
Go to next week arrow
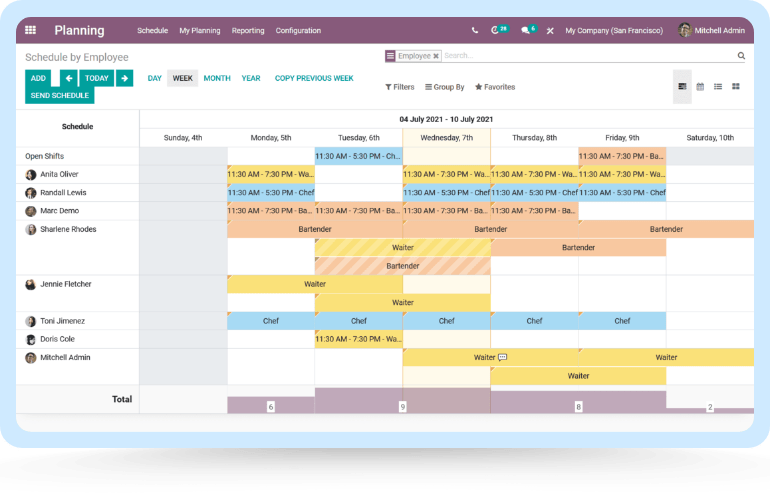(x=124, y=78)
